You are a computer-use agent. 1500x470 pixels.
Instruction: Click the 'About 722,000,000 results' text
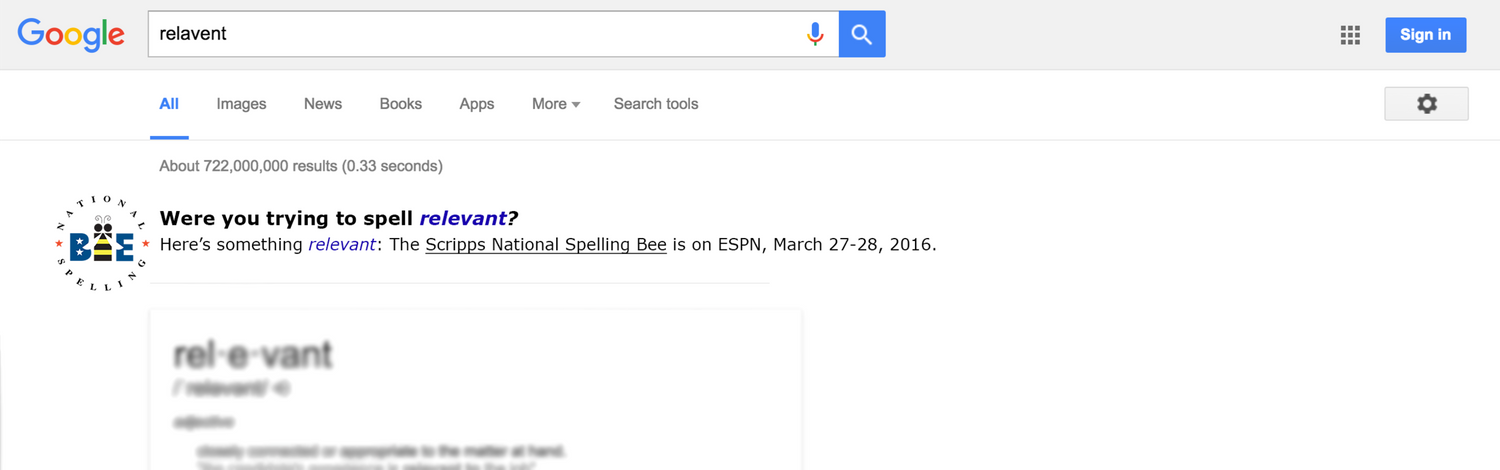click(301, 166)
